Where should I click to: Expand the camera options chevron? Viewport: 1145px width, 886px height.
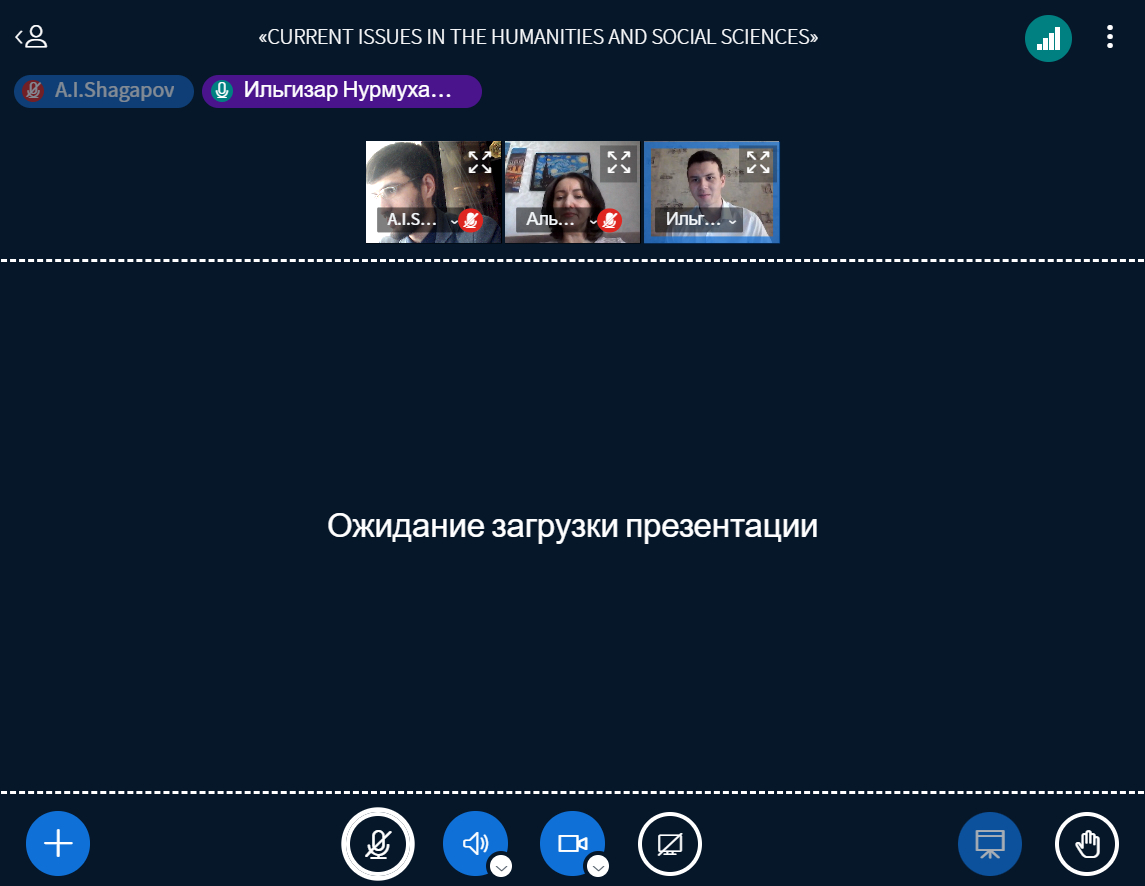click(x=598, y=866)
